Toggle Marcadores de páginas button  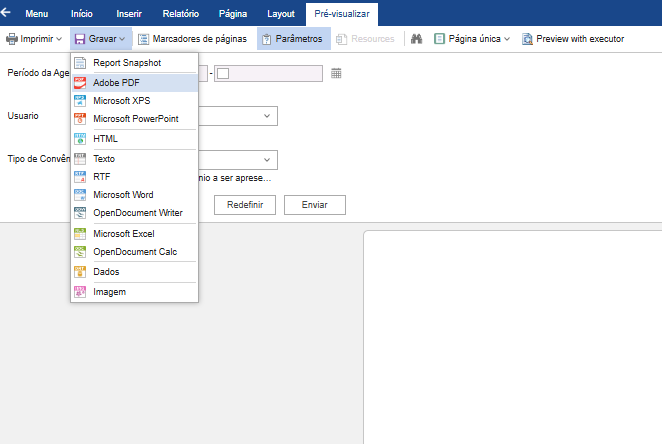coord(193,39)
